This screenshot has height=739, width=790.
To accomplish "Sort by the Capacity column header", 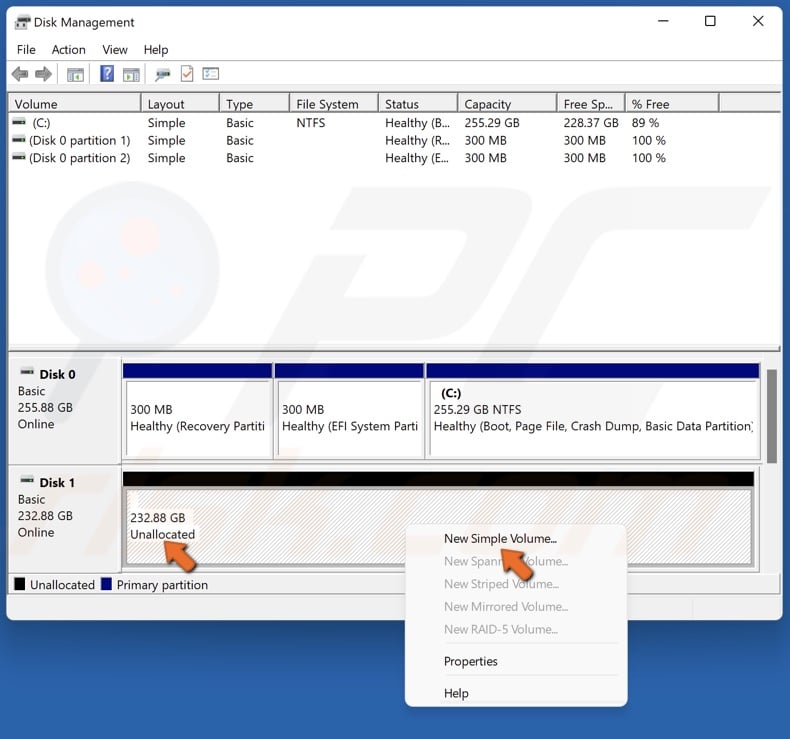I will point(507,104).
